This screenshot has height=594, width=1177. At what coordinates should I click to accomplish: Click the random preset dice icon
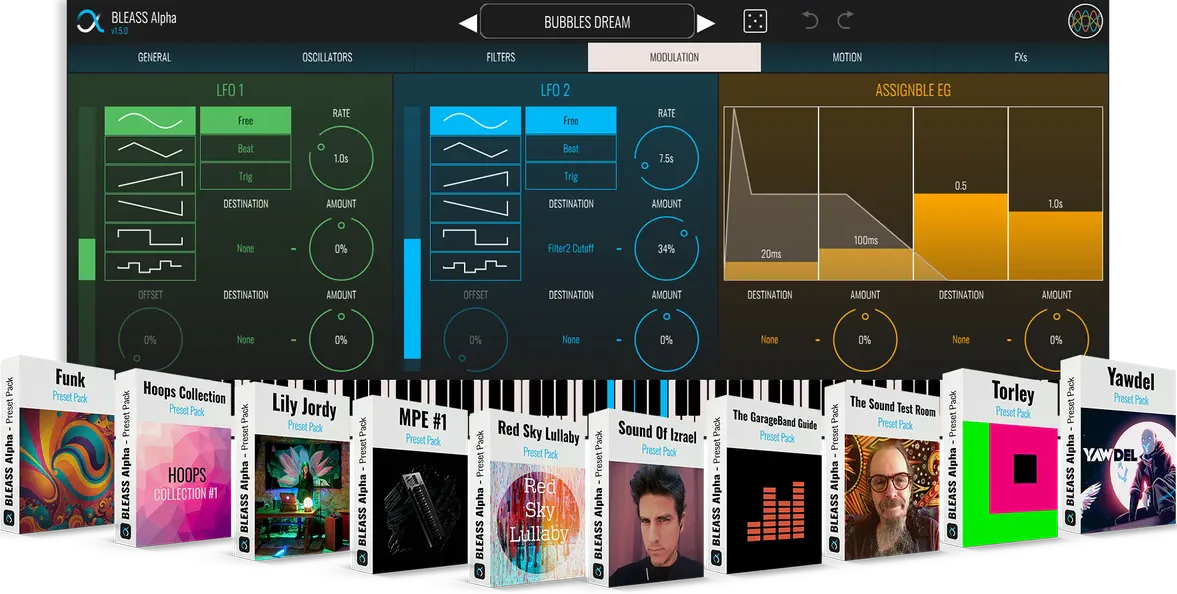[755, 21]
